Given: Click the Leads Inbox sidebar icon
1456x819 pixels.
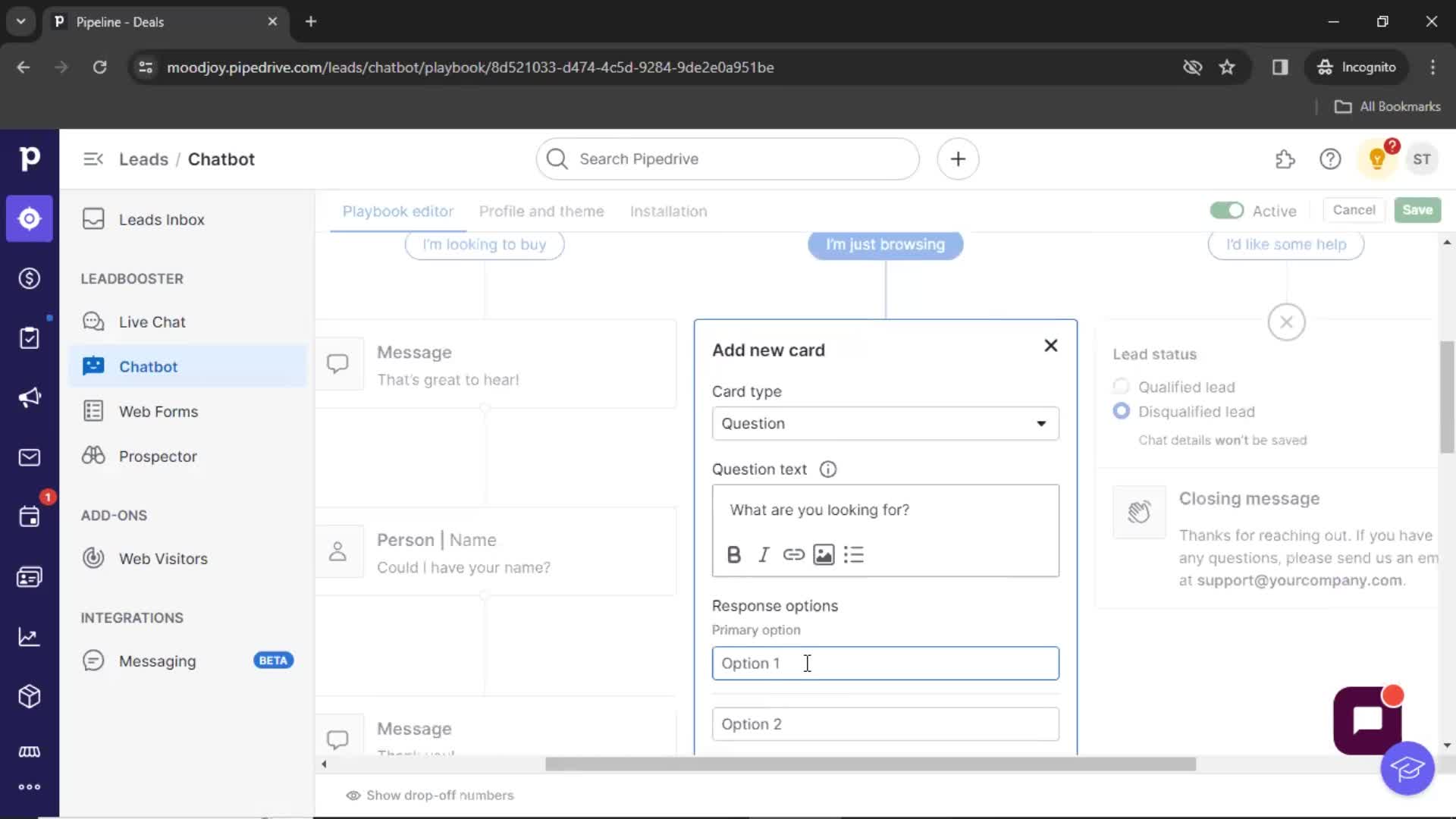Looking at the screenshot, I should [93, 219].
